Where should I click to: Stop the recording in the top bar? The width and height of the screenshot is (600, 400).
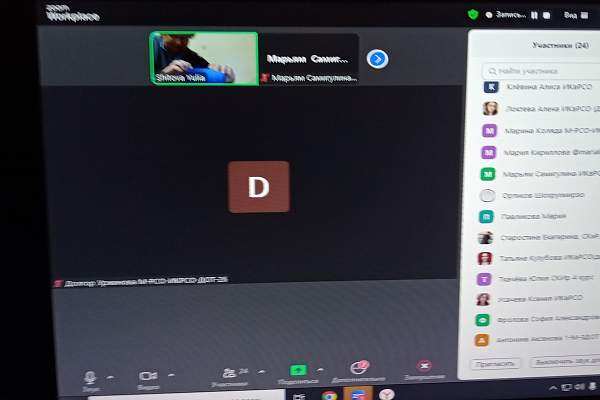(x=547, y=15)
